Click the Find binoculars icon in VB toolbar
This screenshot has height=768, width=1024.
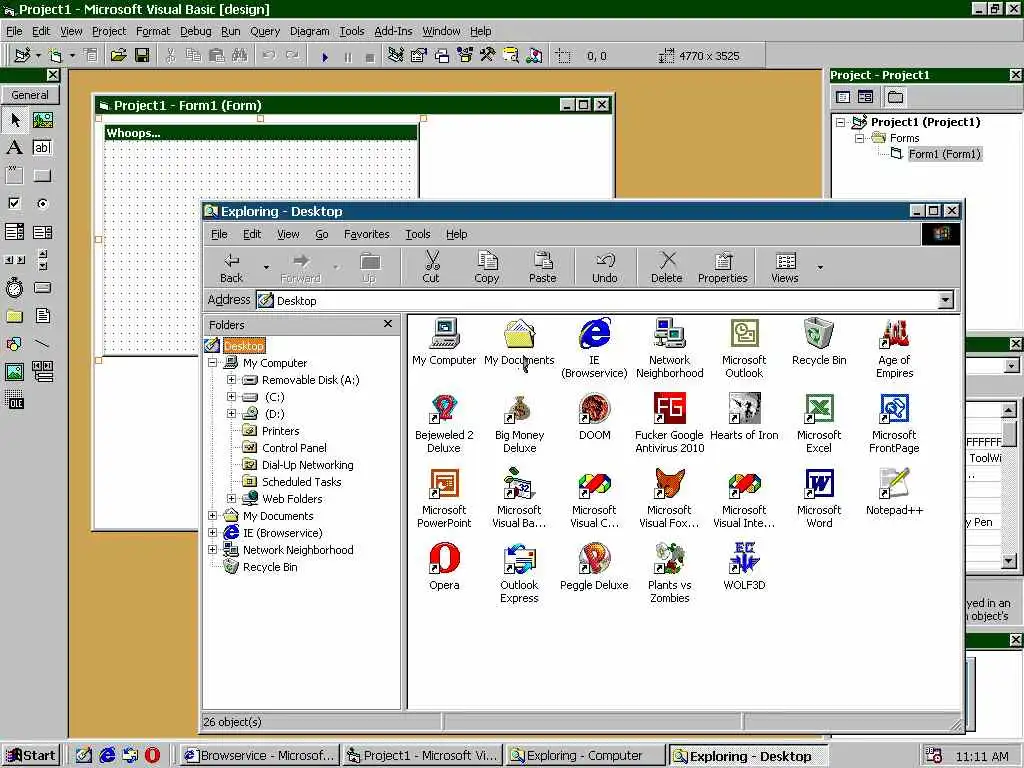pos(240,56)
